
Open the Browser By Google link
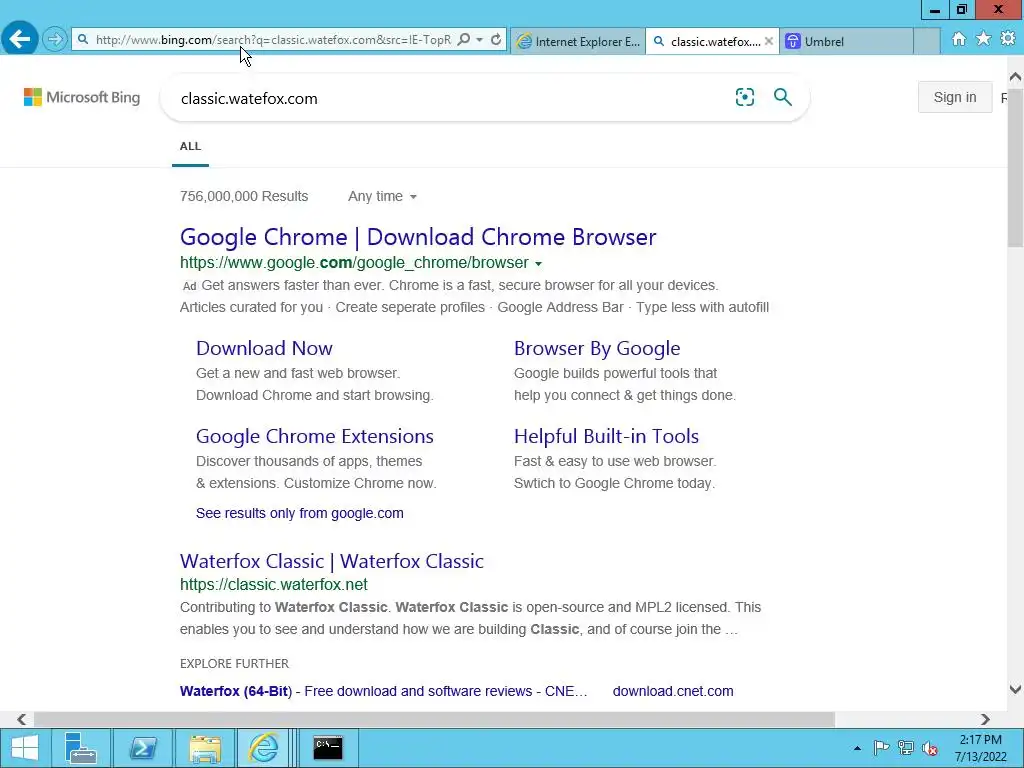click(x=597, y=348)
